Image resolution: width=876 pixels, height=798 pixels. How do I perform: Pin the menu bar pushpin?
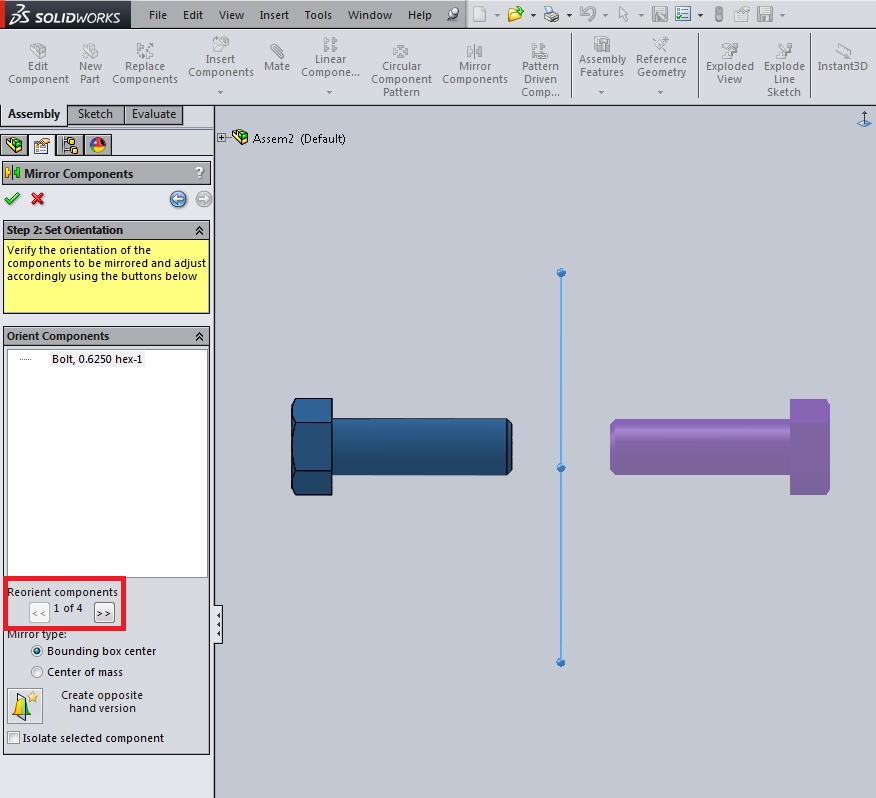453,14
